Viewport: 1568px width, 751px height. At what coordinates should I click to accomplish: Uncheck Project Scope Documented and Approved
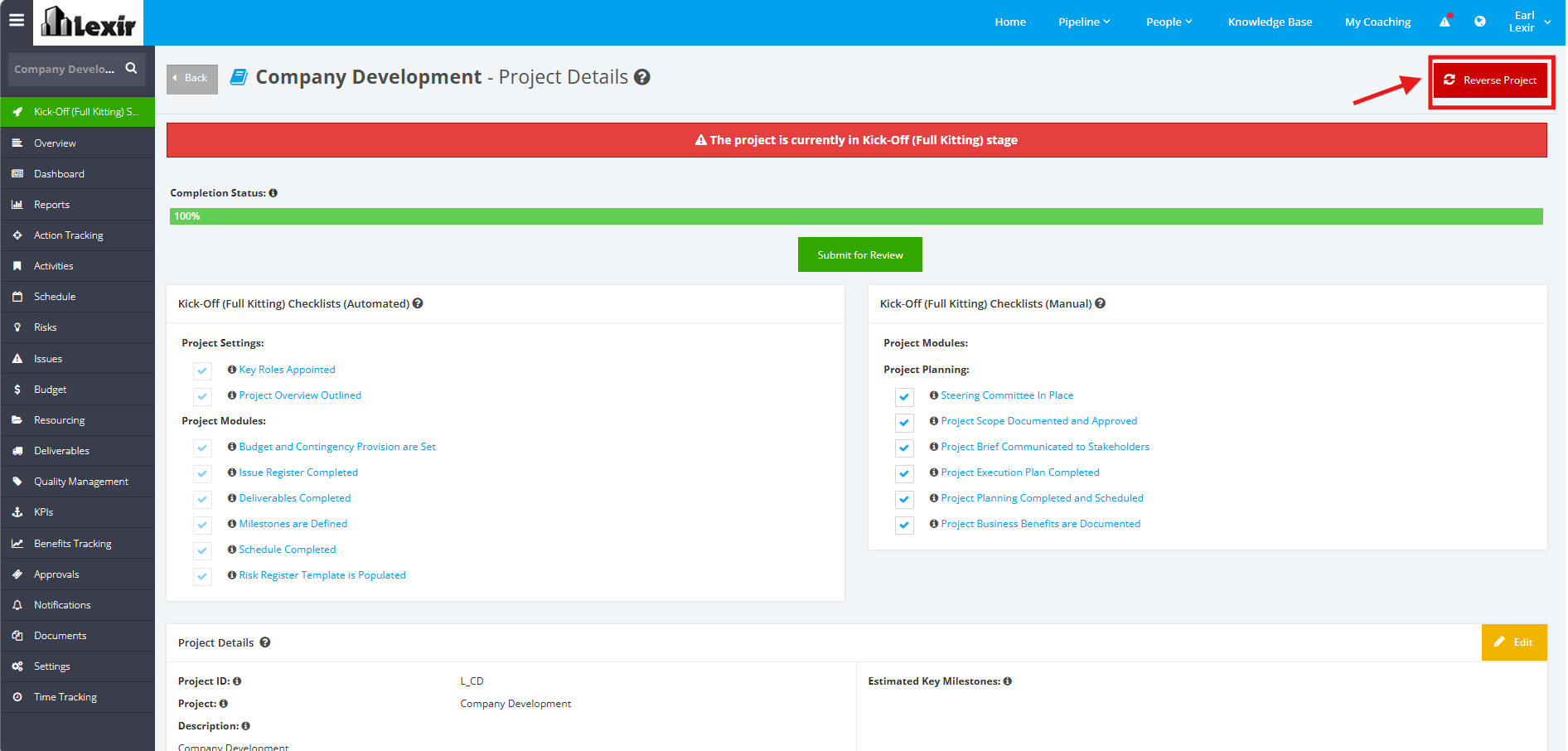click(x=905, y=422)
